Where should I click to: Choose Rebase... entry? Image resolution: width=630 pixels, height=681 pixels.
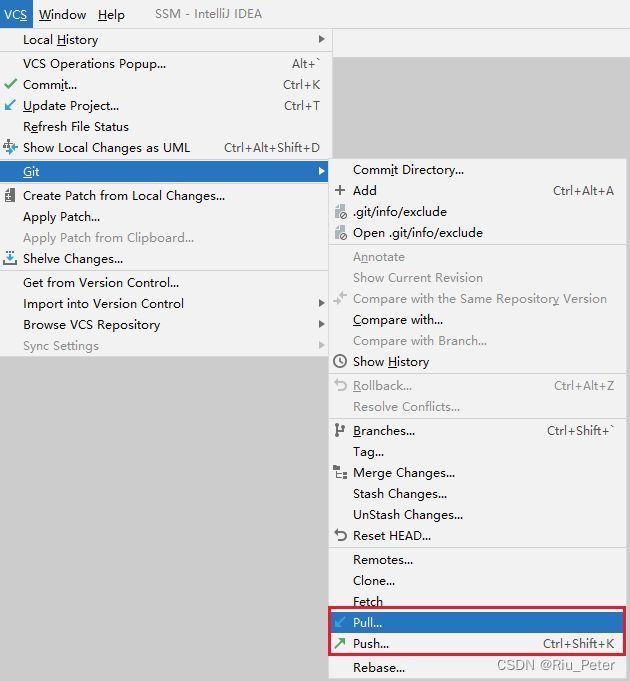(x=478, y=667)
